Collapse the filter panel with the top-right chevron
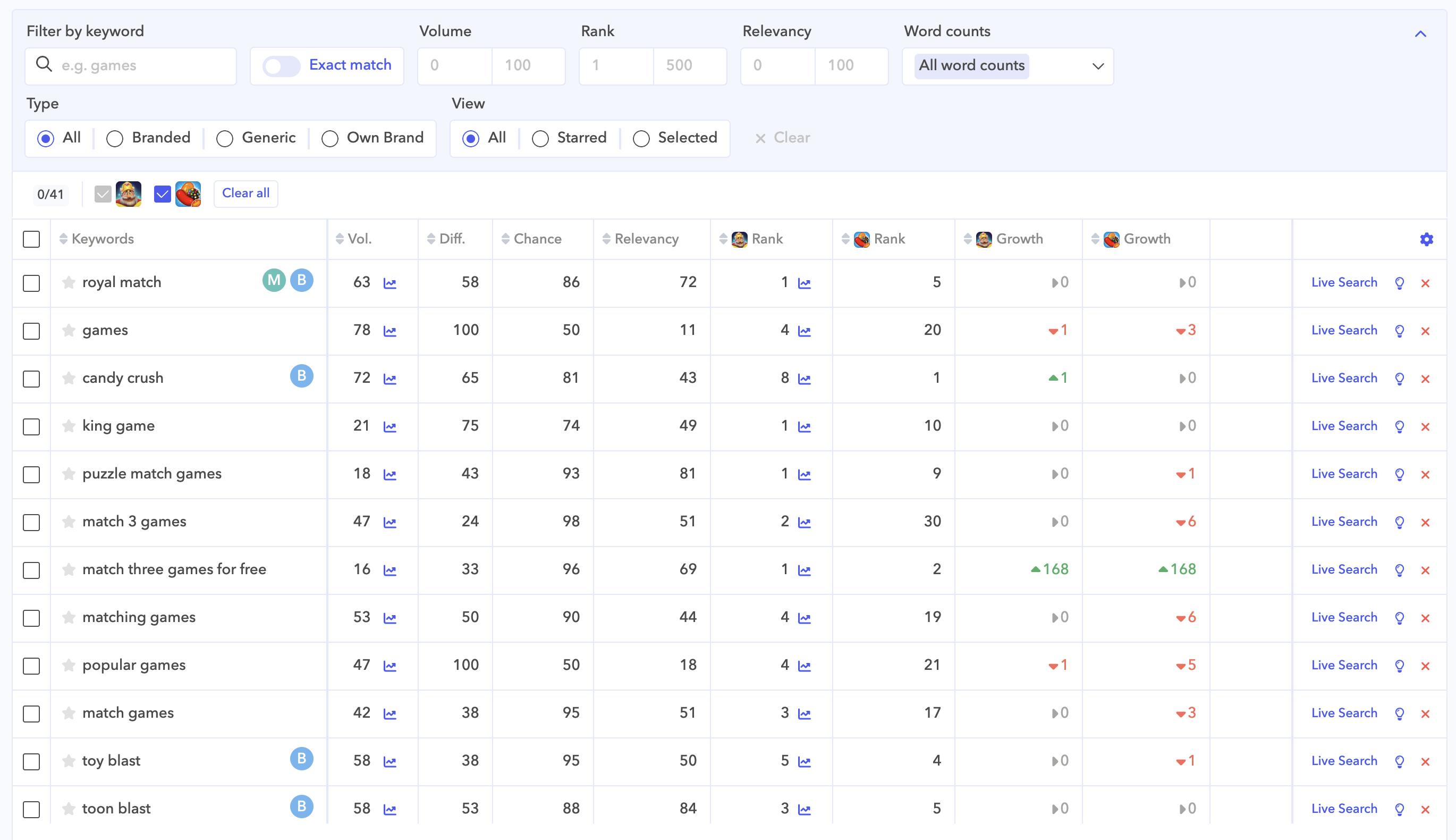Viewport: 1456px width, 840px height. [1420, 34]
